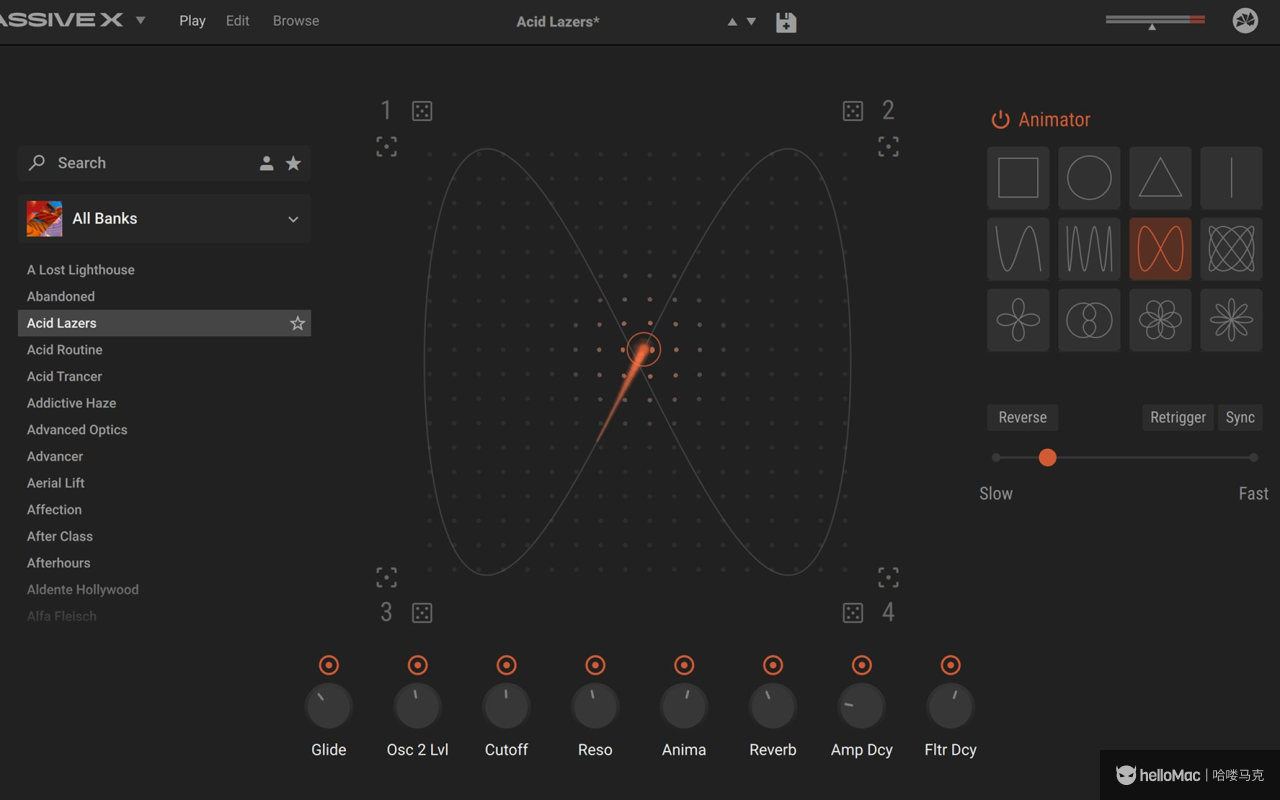This screenshot has height=800, width=1280.
Task: Click the Cutoff knob
Action: click(506, 707)
